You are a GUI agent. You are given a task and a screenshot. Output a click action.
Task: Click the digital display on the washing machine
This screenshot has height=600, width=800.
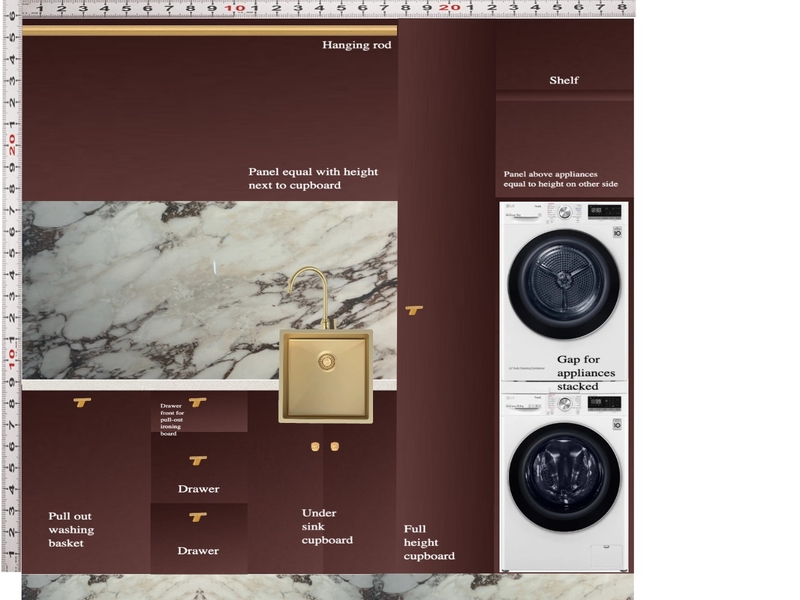point(605,403)
